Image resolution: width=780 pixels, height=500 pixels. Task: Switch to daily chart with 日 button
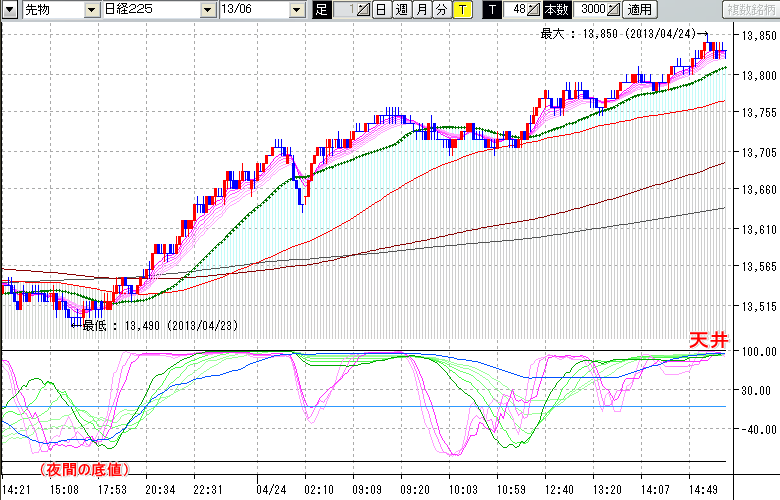coord(381,9)
